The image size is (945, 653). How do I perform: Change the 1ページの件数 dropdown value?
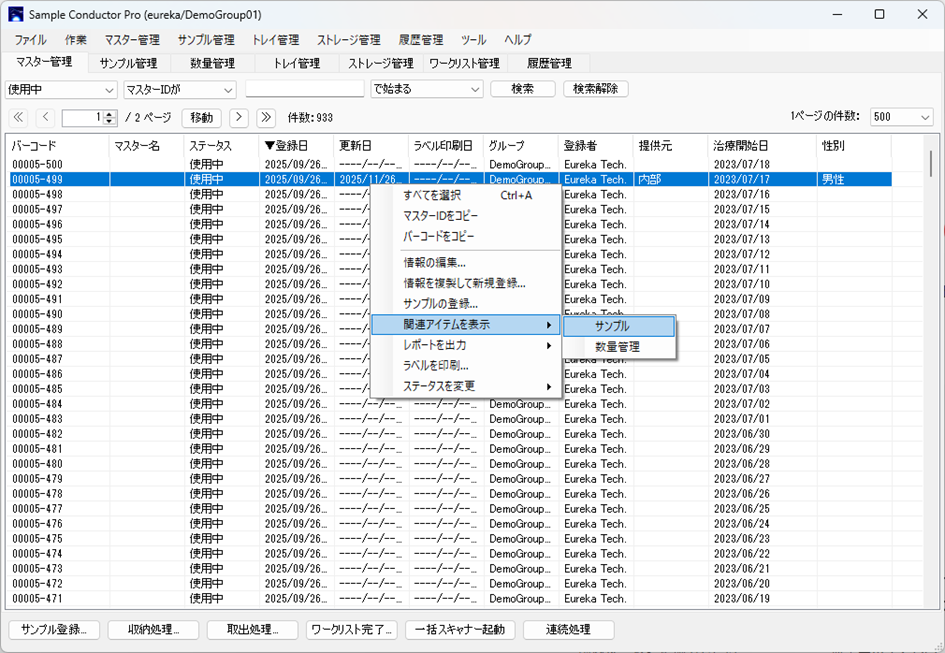[900, 117]
